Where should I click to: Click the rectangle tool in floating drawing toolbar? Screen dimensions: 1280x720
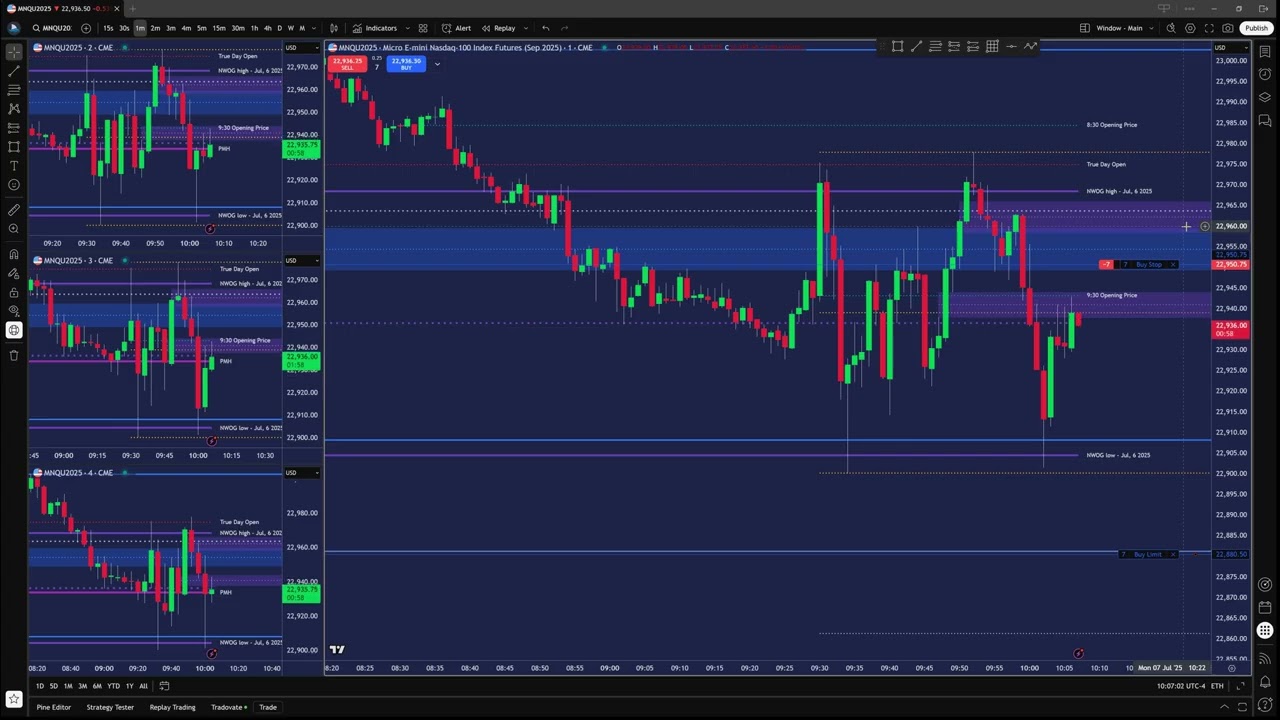point(897,46)
